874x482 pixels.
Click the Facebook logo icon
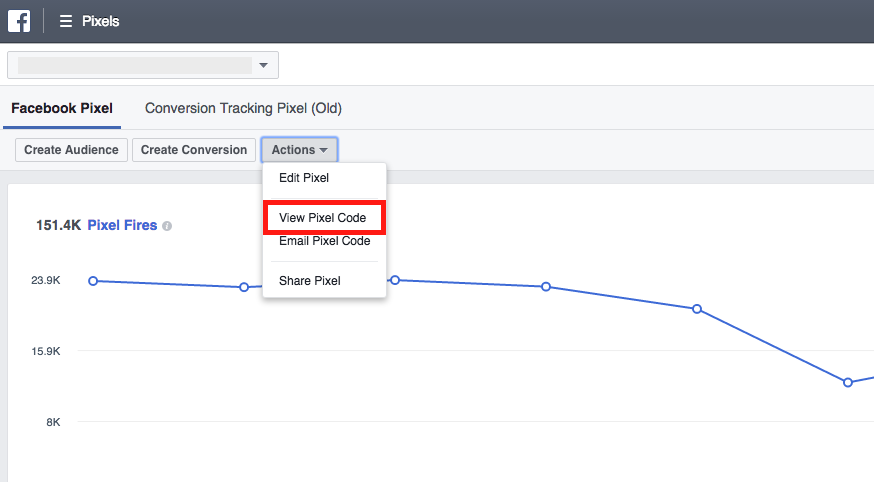19,20
